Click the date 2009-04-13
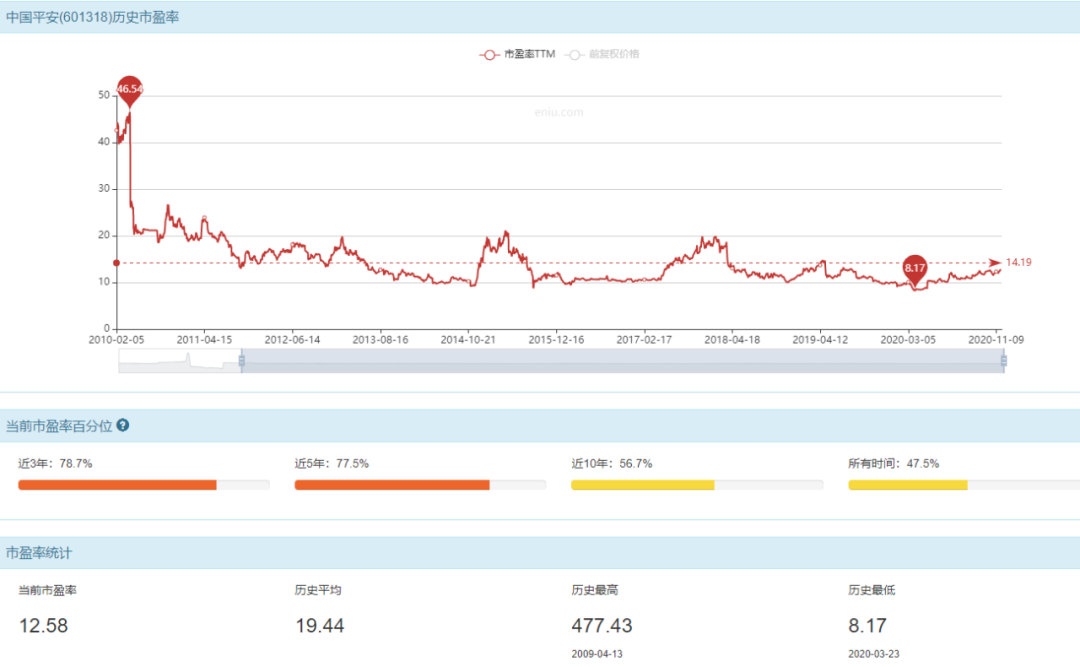This screenshot has width=1080, height=667. pyautogui.click(x=597, y=654)
